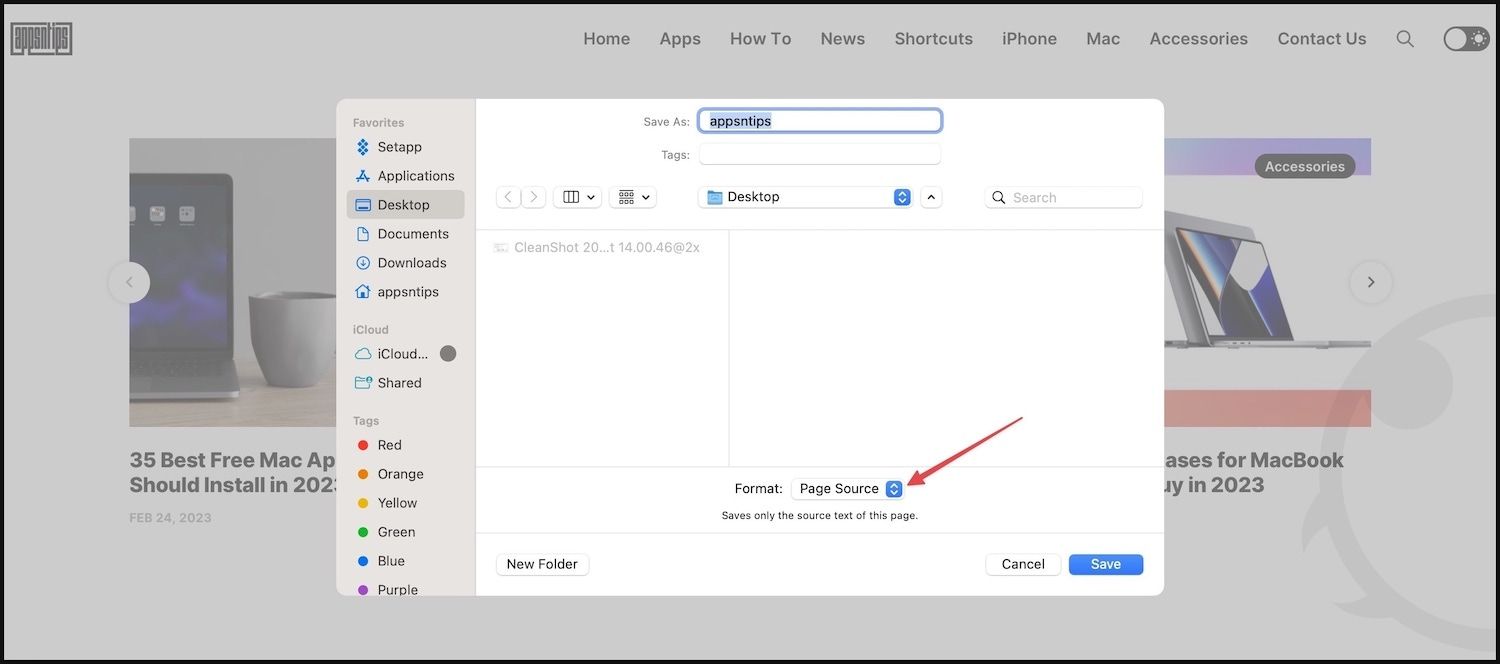Go to the Accessories nav item

coord(1198,39)
